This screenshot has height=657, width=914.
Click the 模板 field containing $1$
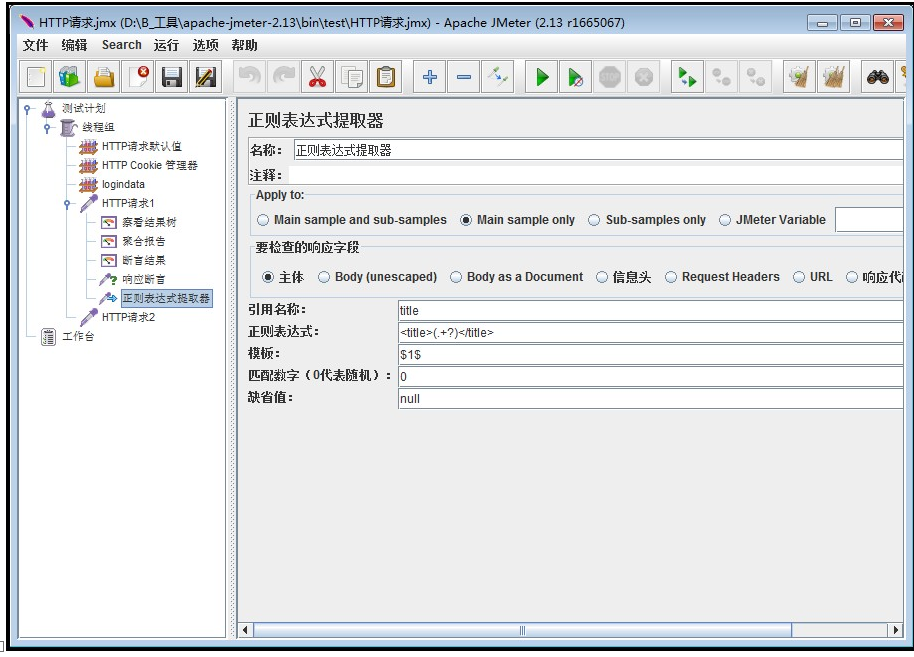651,354
